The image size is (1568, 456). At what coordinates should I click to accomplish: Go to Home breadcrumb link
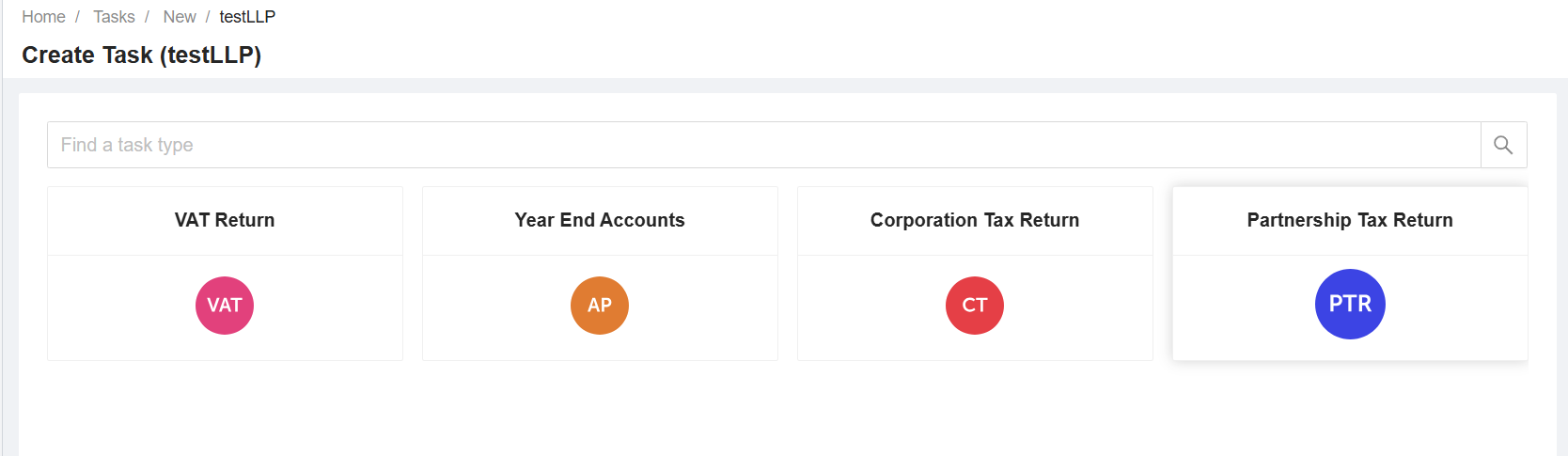point(43,17)
